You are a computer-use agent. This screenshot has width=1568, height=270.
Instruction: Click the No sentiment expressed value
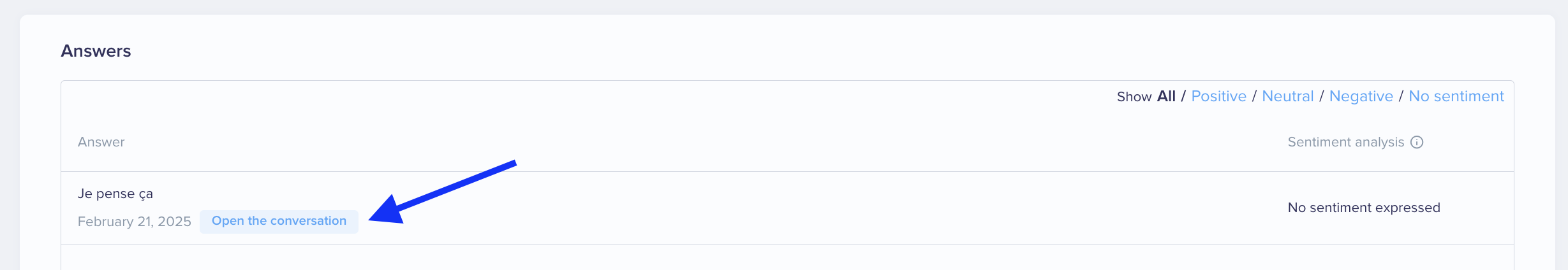pyautogui.click(x=1364, y=208)
